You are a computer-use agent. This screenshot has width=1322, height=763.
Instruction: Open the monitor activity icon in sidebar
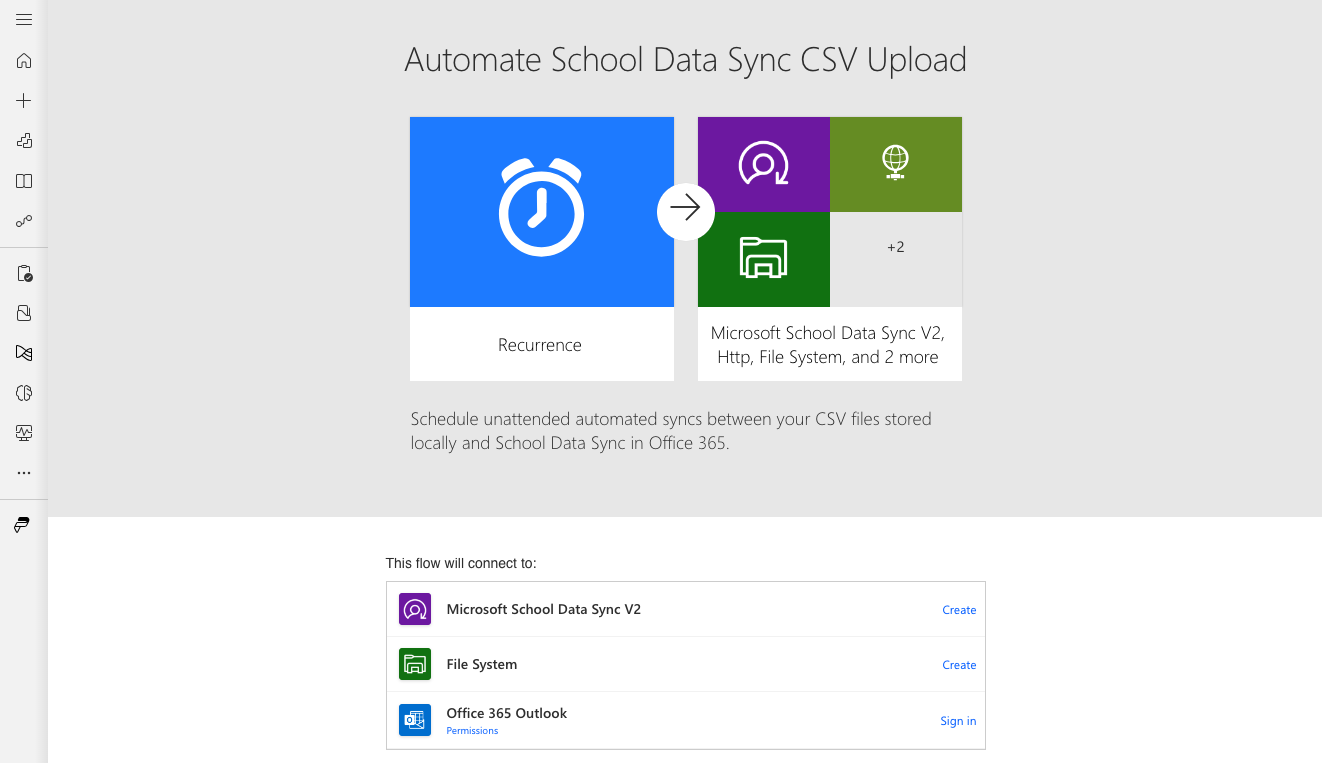[x=24, y=433]
